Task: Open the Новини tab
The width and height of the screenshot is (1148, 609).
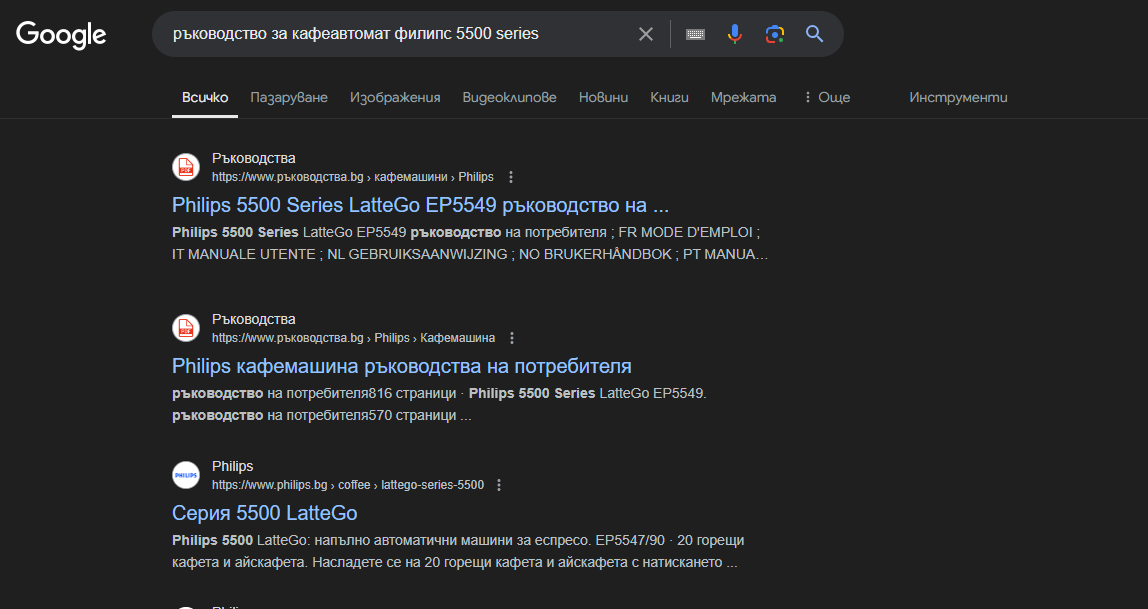Action: pos(603,97)
